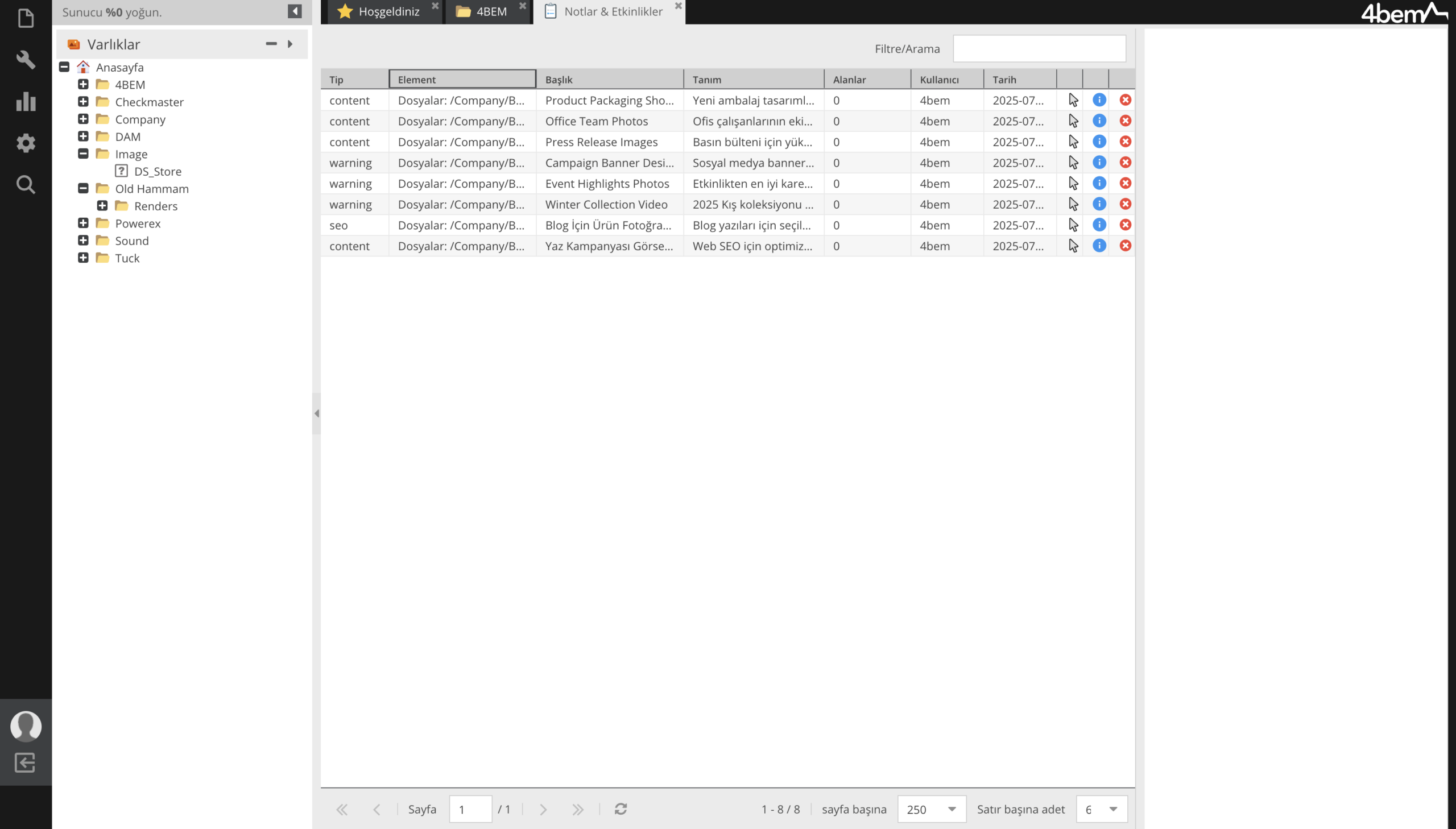
Task: Open the wrench tools icon in the sidebar
Action: (x=26, y=59)
